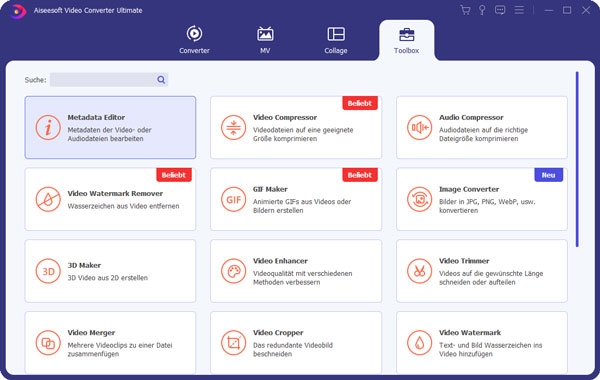Click text 'Wasserzeichen aus Video entfernen'

coord(123,206)
